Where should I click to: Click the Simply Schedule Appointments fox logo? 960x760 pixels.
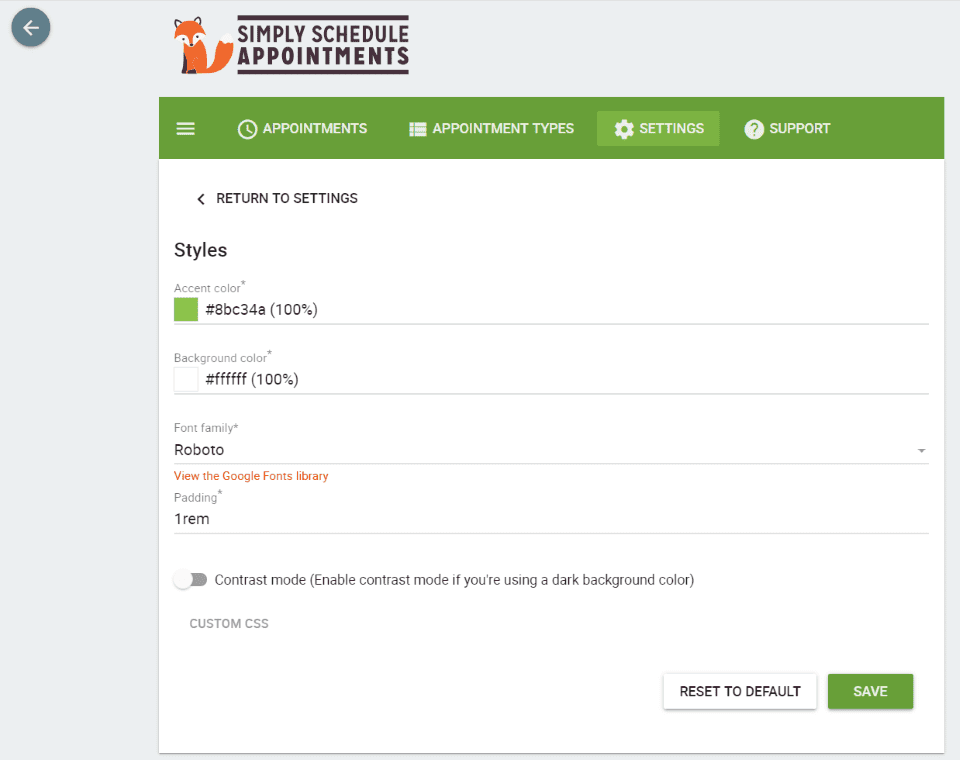click(x=198, y=45)
